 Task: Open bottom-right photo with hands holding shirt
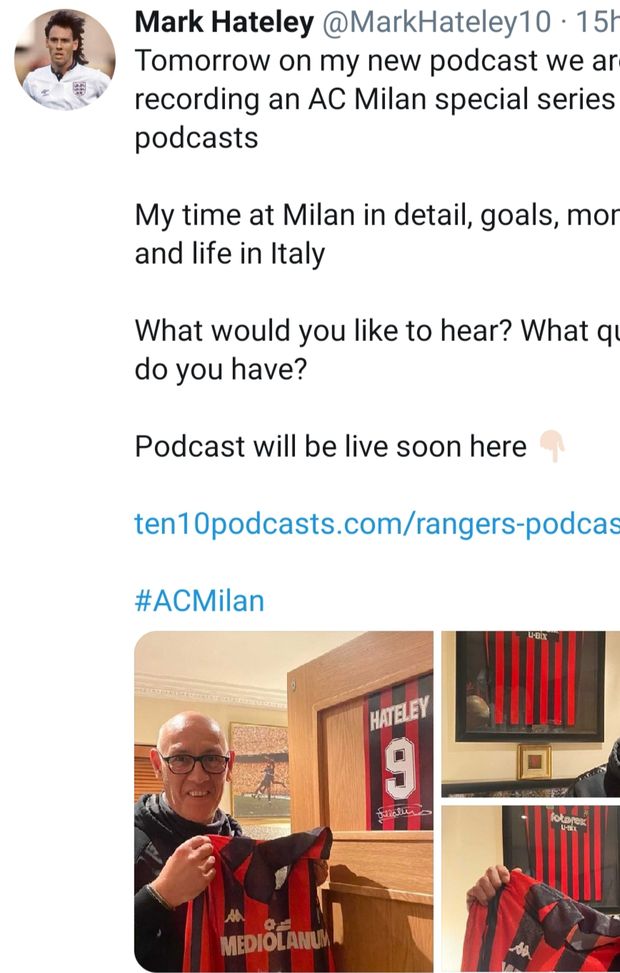(x=531, y=889)
